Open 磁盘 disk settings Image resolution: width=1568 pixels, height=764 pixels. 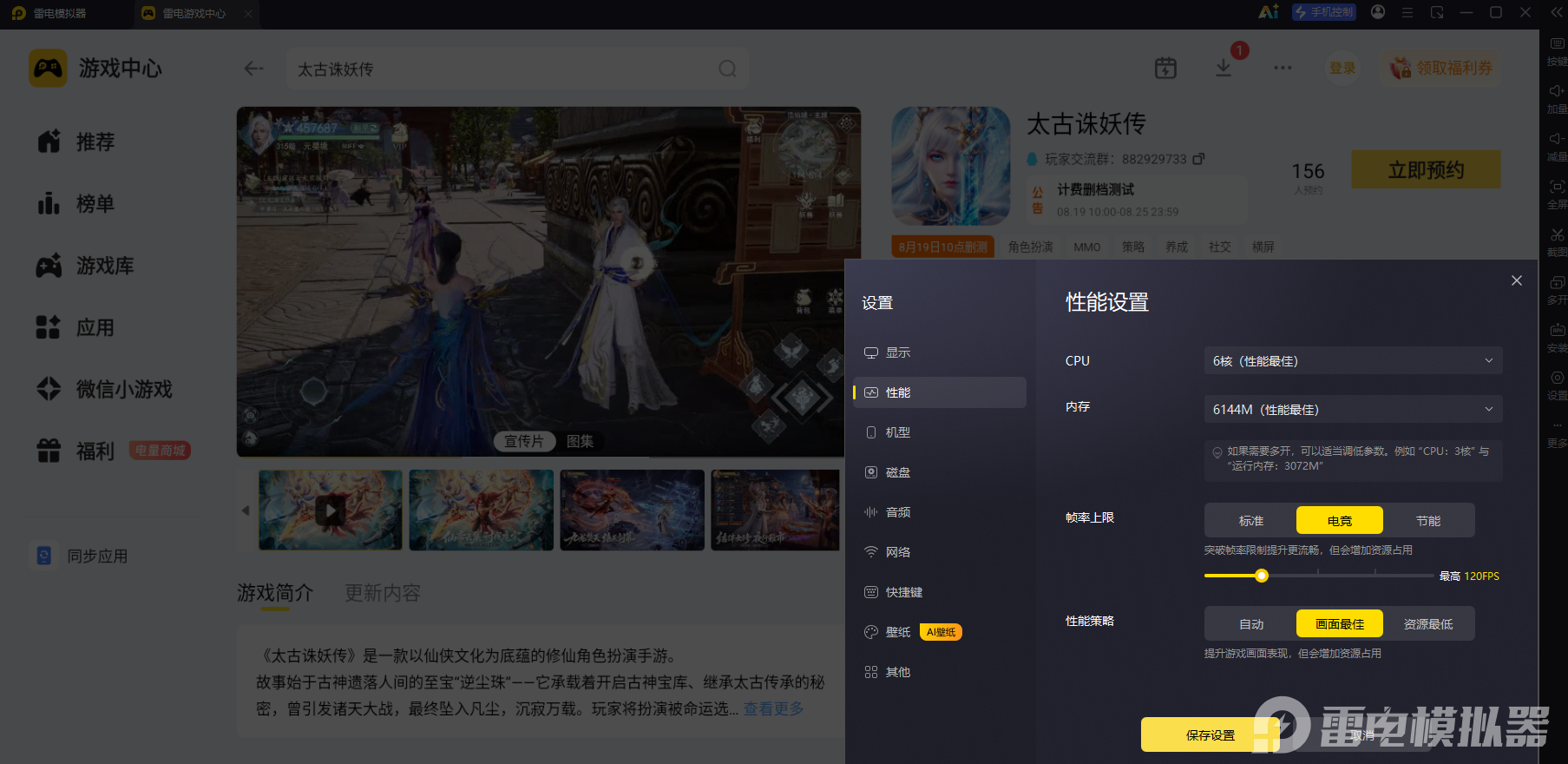pyautogui.click(x=940, y=472)
